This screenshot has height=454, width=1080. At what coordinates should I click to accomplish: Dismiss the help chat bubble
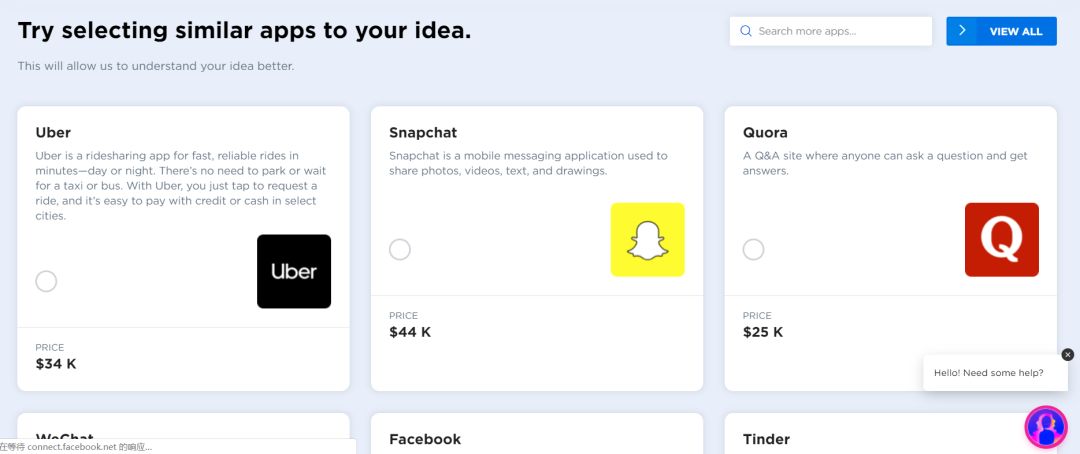1067,355
